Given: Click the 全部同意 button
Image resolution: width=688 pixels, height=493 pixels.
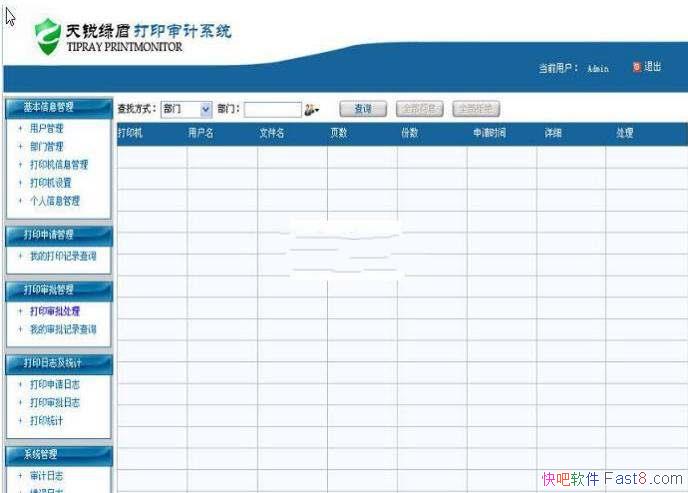Looking at the screenshot, I should (419, 109).
